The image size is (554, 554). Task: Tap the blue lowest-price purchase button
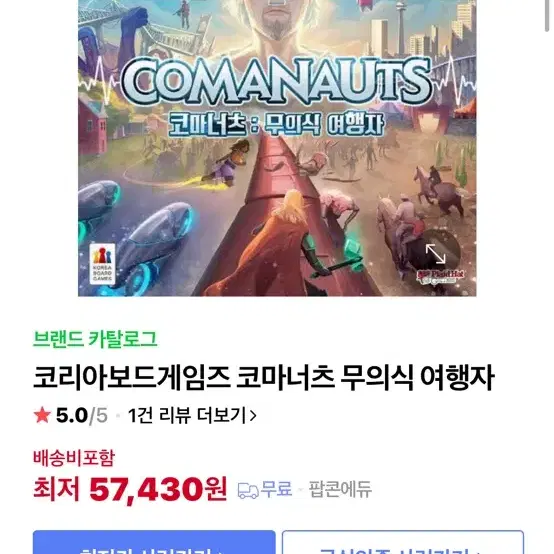click(x=154, y=542)
